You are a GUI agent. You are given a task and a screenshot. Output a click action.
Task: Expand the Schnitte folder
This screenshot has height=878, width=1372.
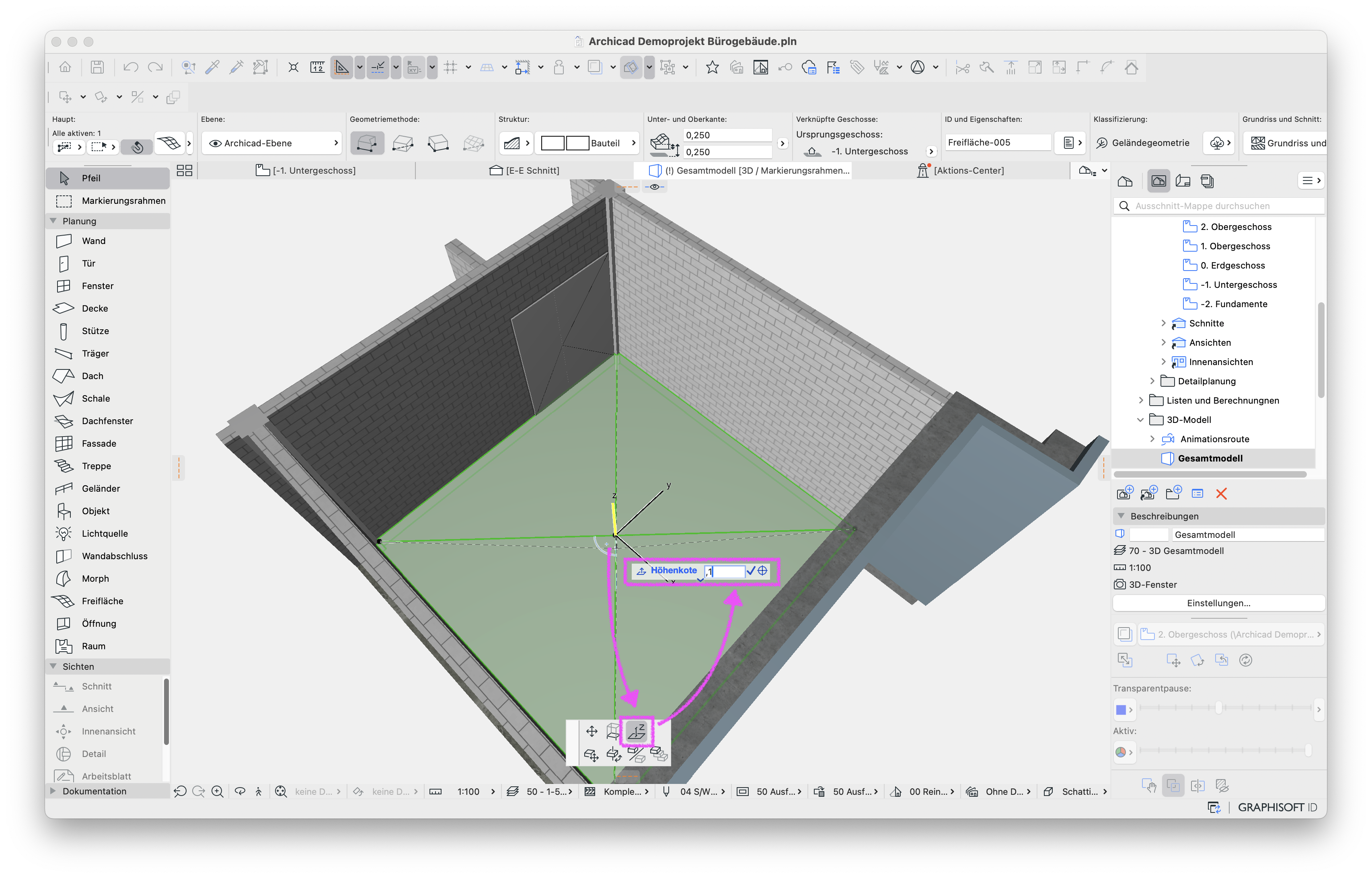pyautogui.click(x=1163, y=323)
